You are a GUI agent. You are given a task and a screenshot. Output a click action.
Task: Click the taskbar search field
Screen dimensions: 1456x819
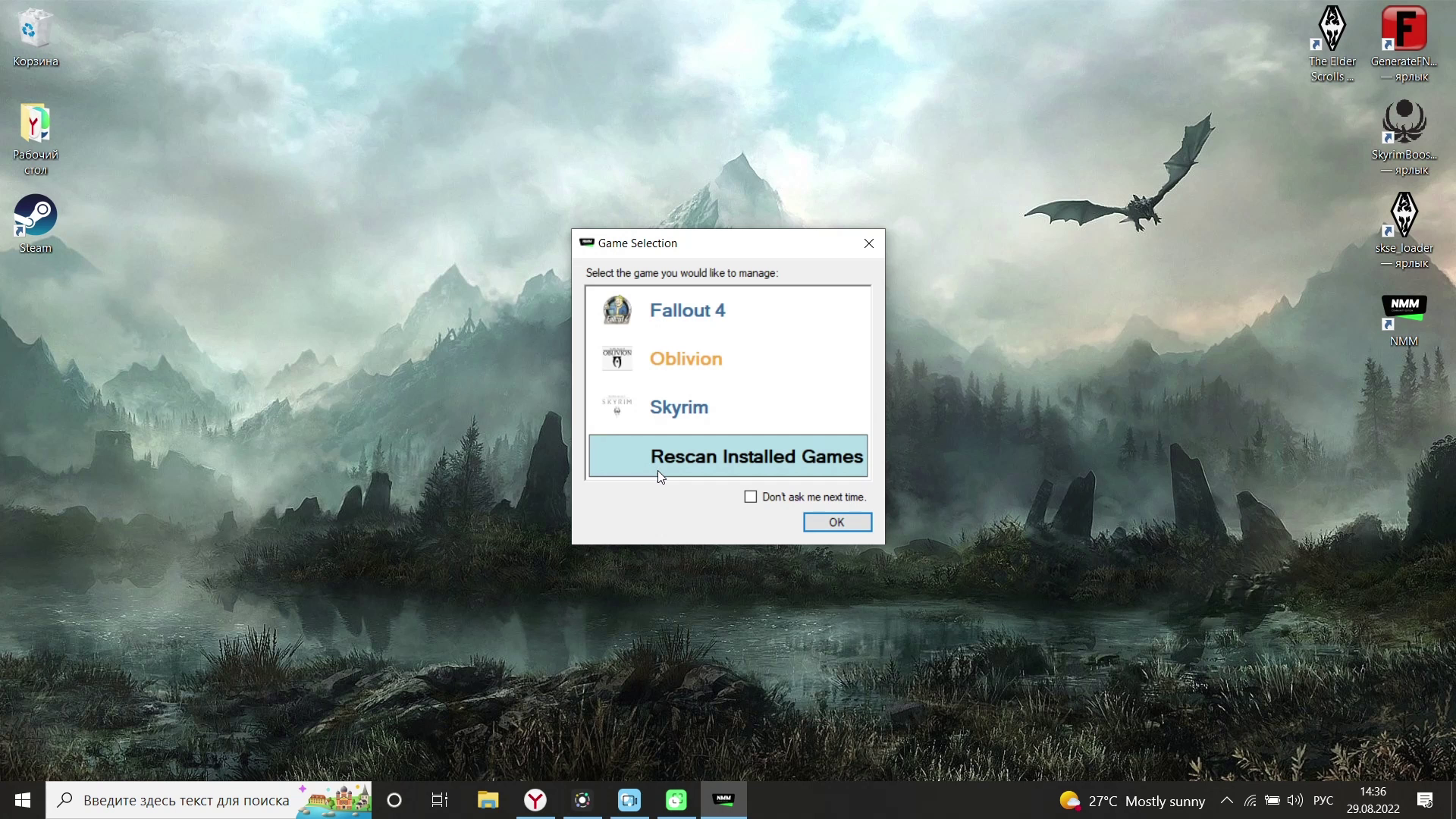tap(186, 800)
